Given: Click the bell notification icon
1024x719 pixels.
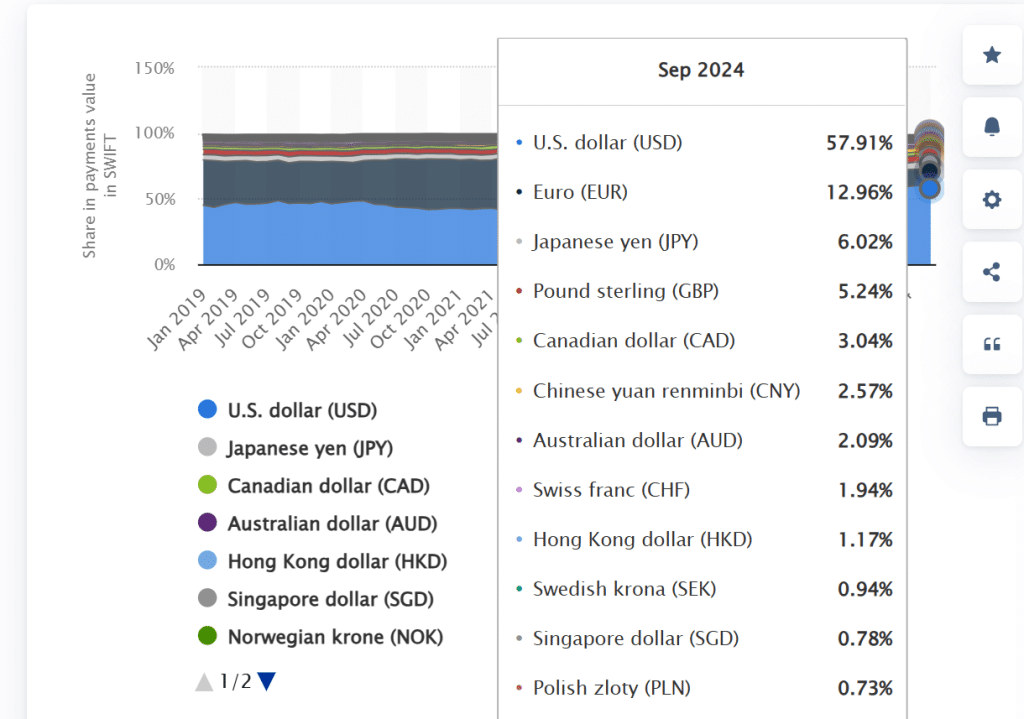Looking at the screenshot, I should tap(991, 127).
